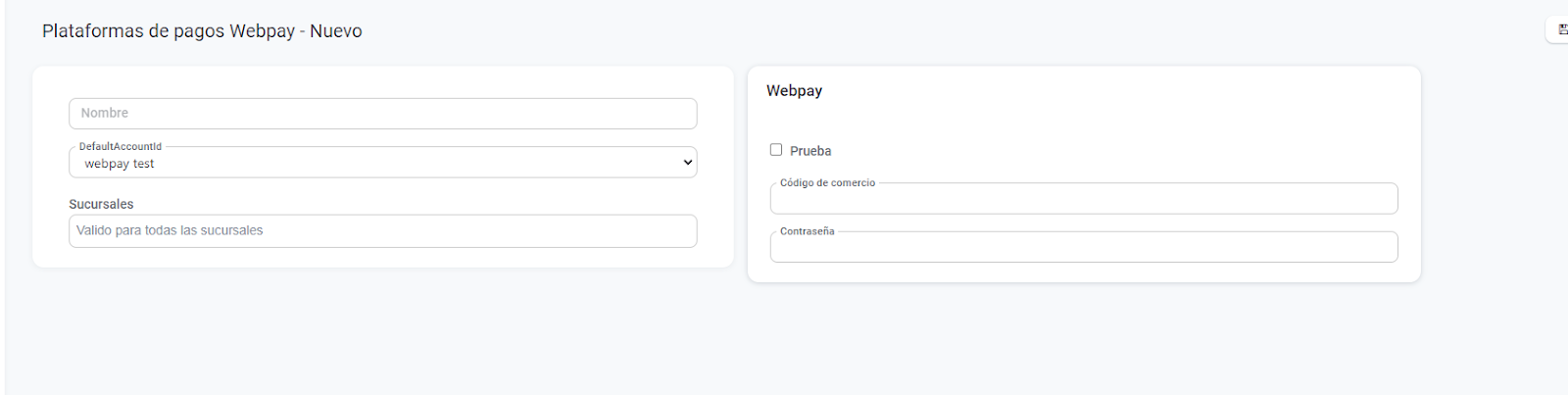Screen dimensions: 1568x395
Task: Click the 'Valido para todas las sucursales' placeholder
Action: click(x=170, y=230)
